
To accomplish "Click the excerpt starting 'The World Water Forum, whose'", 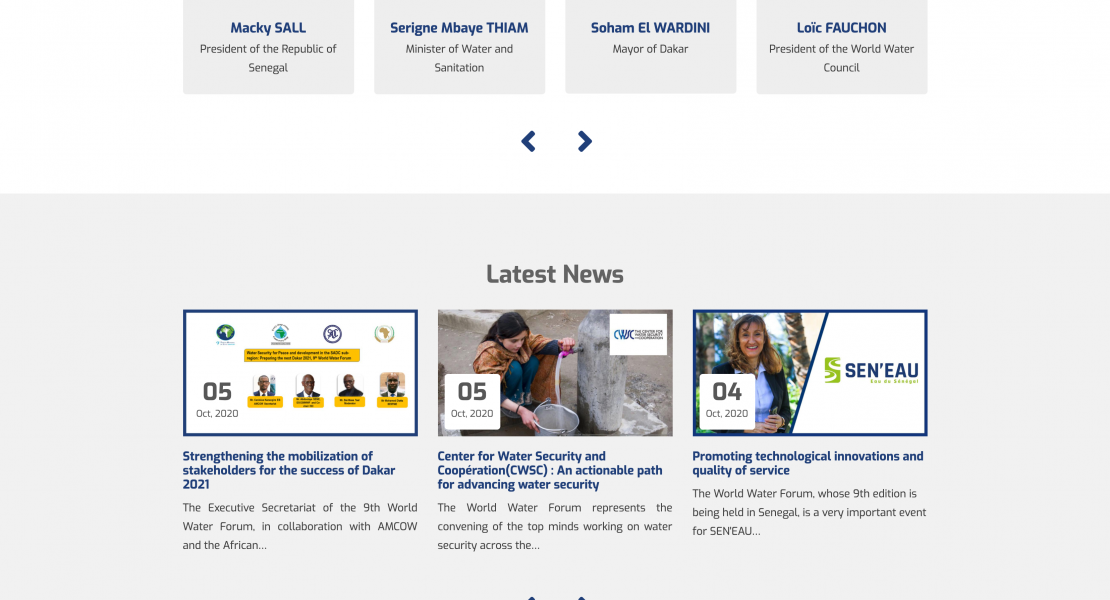I will tap(809, 512).
